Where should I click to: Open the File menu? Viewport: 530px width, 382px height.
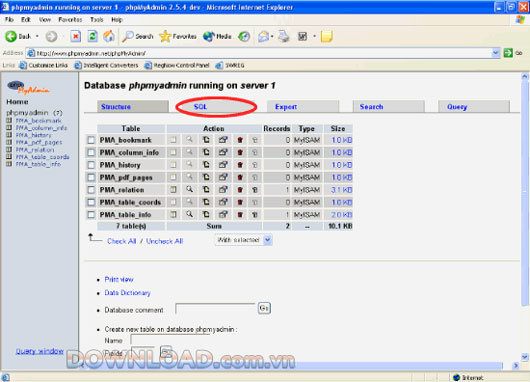tap(9, 20)
